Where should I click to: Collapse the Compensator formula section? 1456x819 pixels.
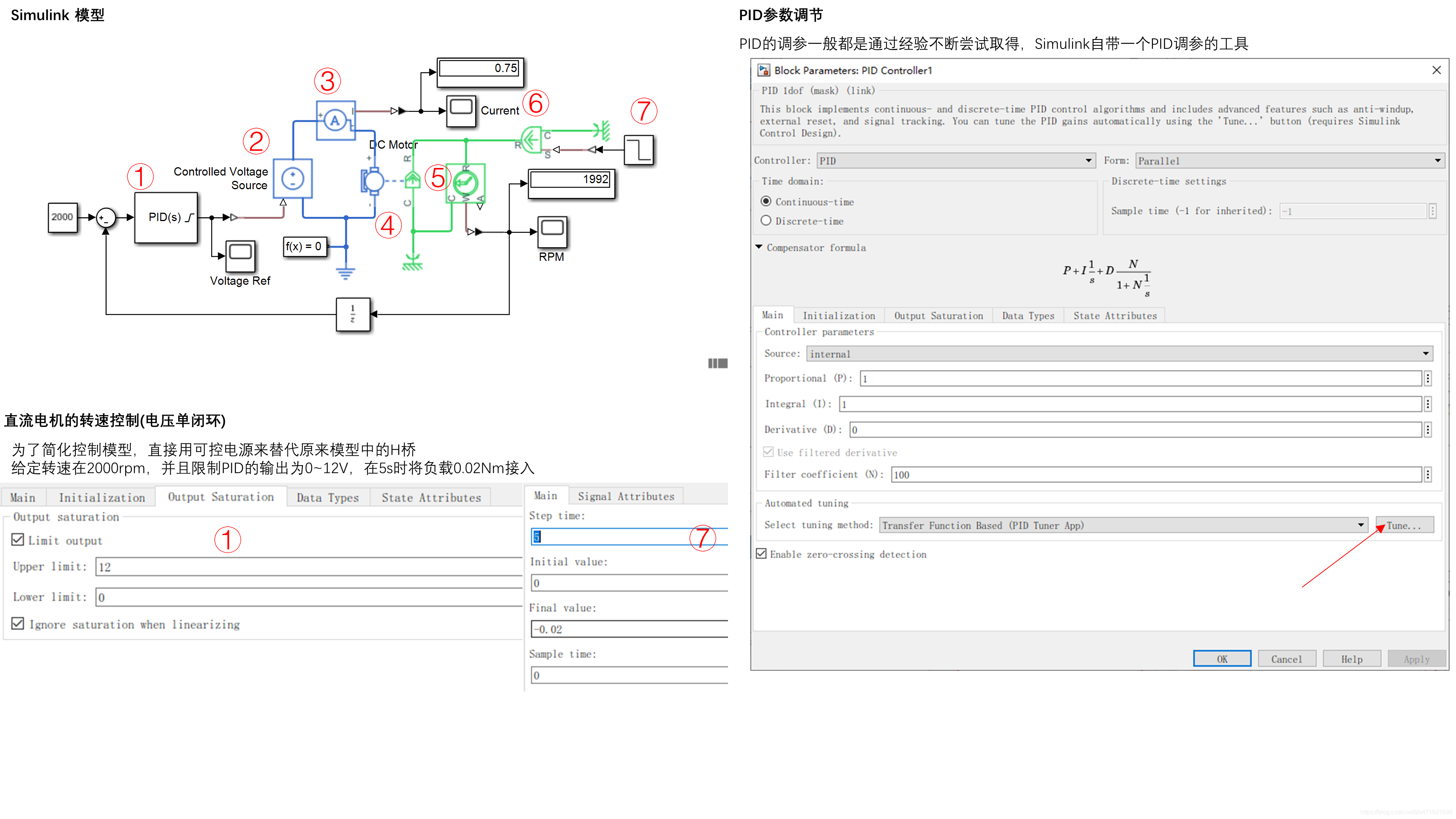[x=759, y=248]
